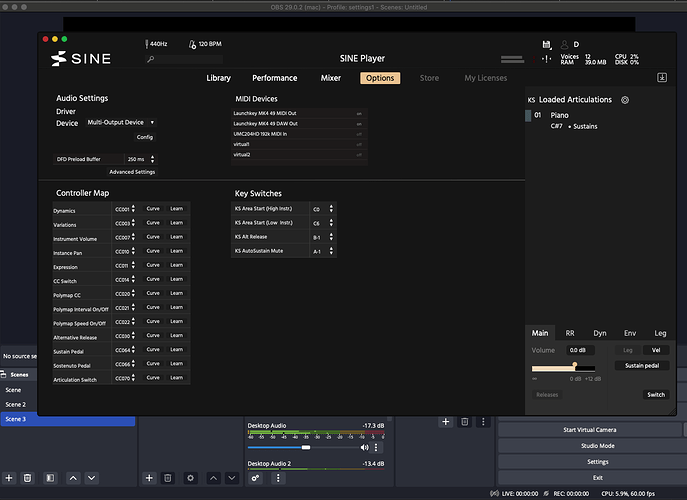Viewport: 687px width, 500px height.
Task: Remove selected scene with trash icon
Action: click(27, 479)
